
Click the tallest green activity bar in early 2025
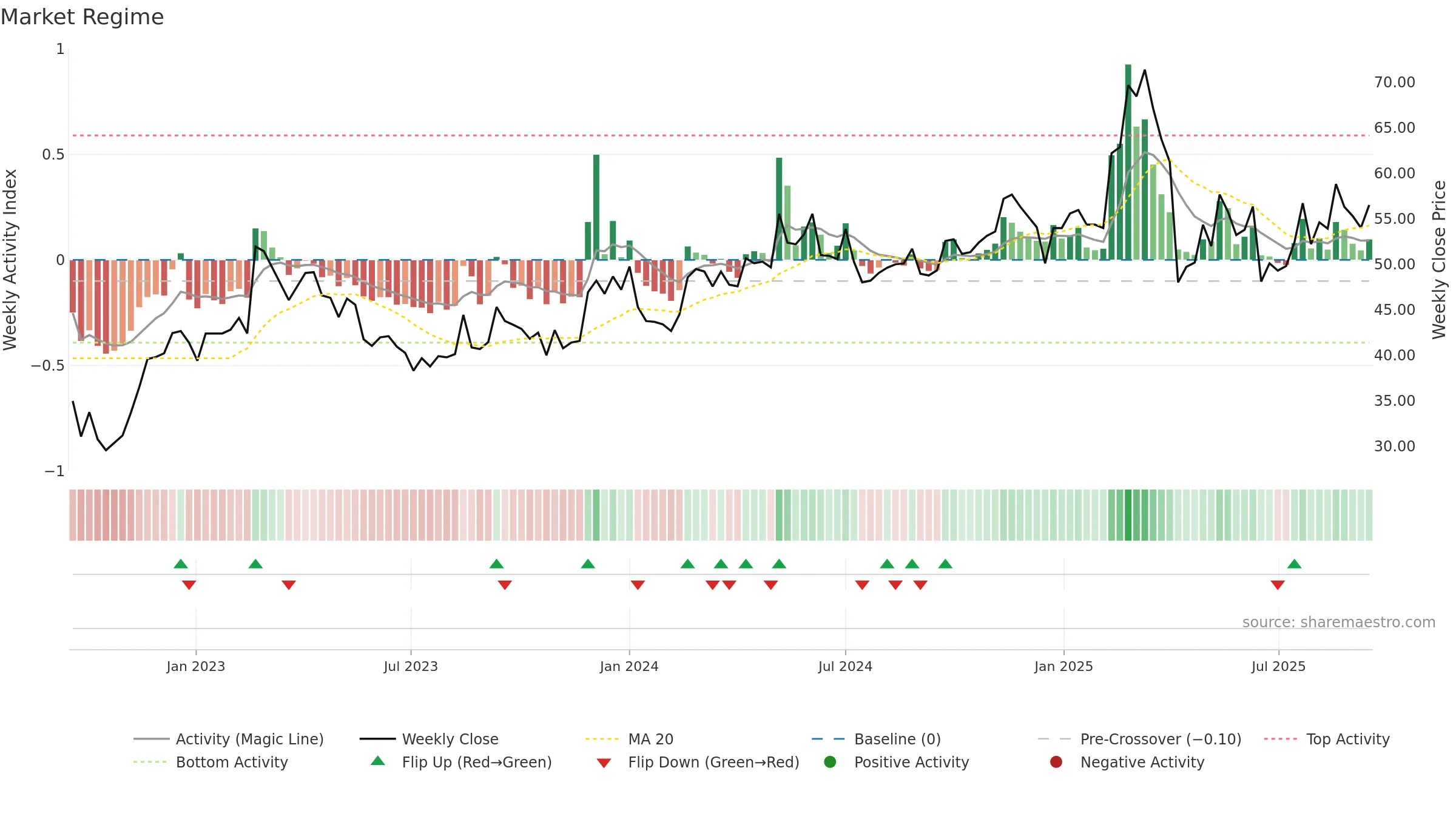[x=1128, y=162]
